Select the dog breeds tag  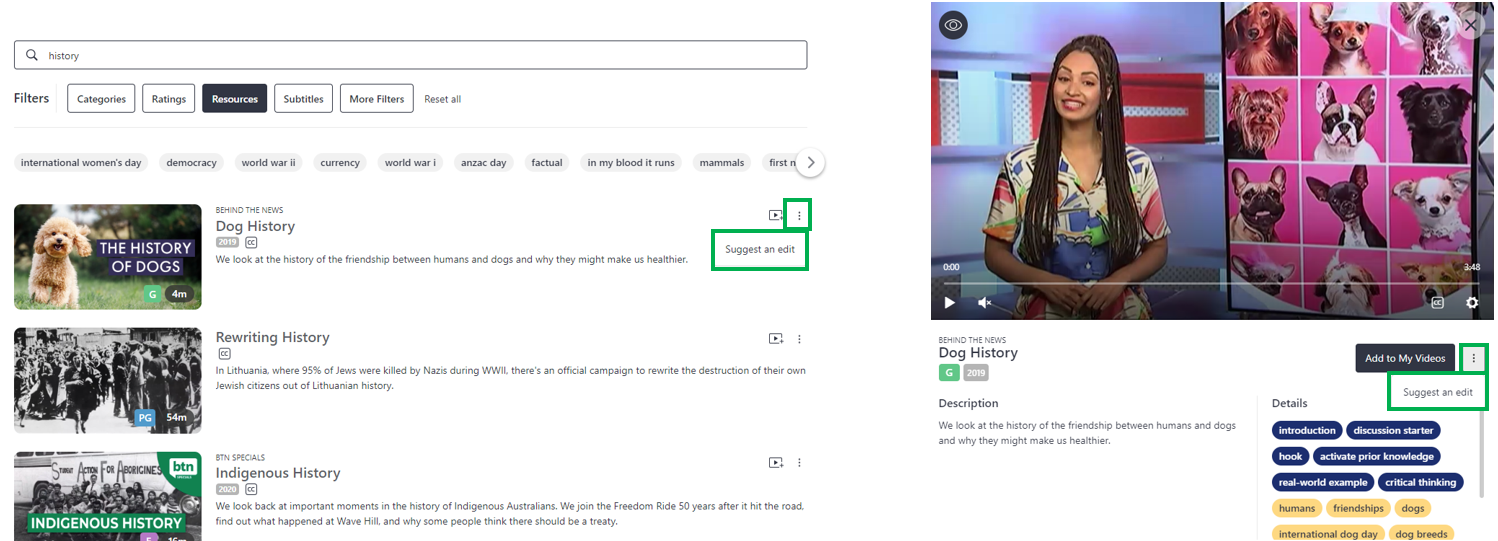tap(1421, 533)
